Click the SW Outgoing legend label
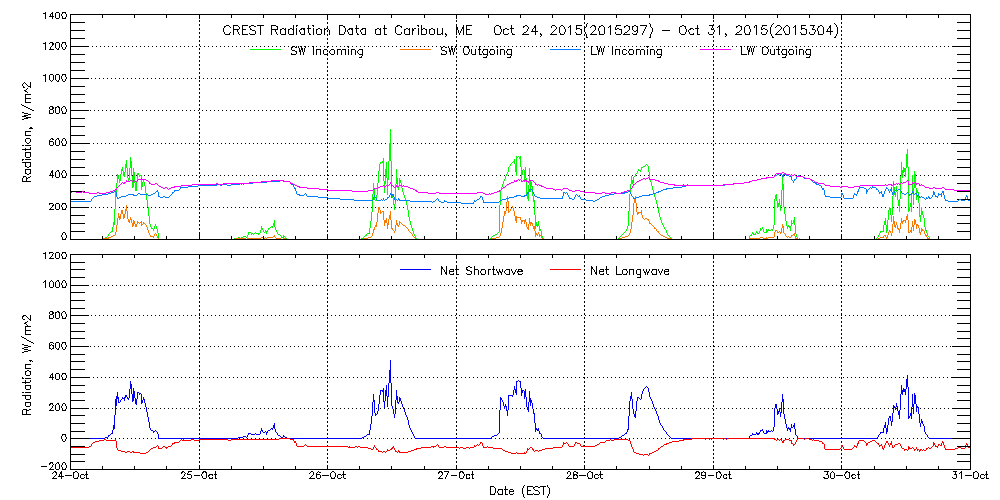1000x500 pixels. [476, 51]
